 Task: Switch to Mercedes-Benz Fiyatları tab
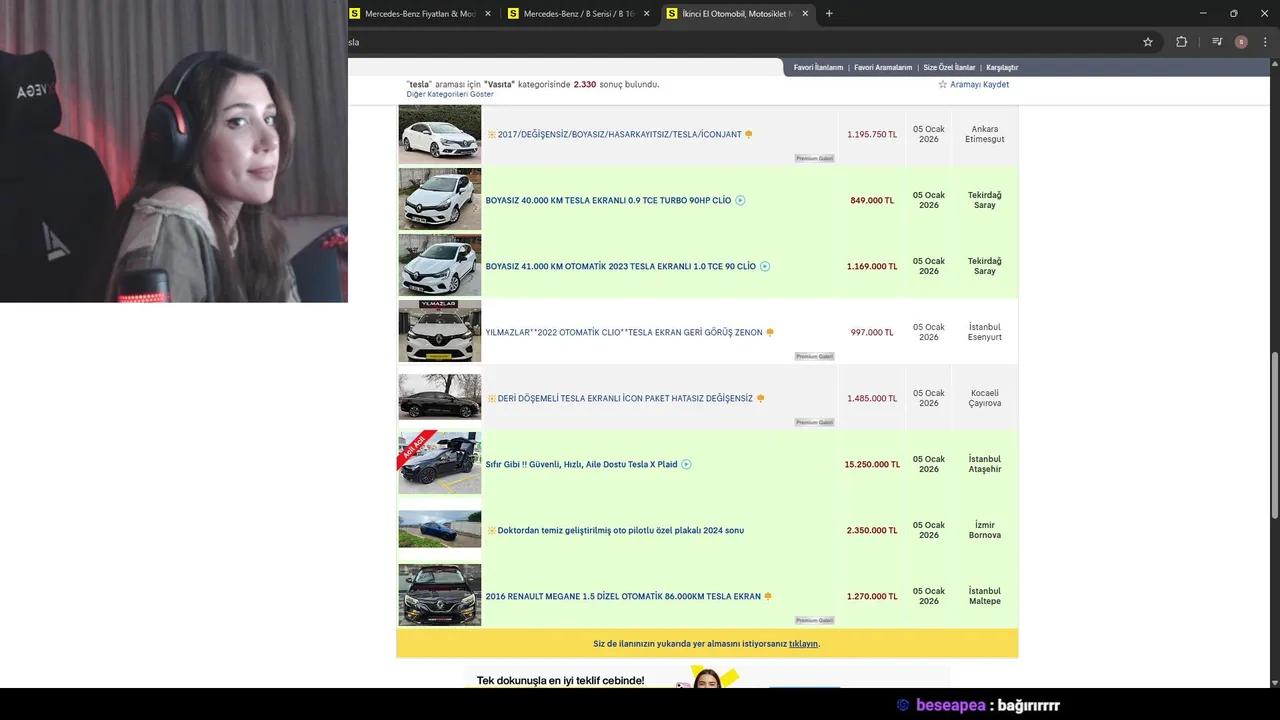pos(421,14)
